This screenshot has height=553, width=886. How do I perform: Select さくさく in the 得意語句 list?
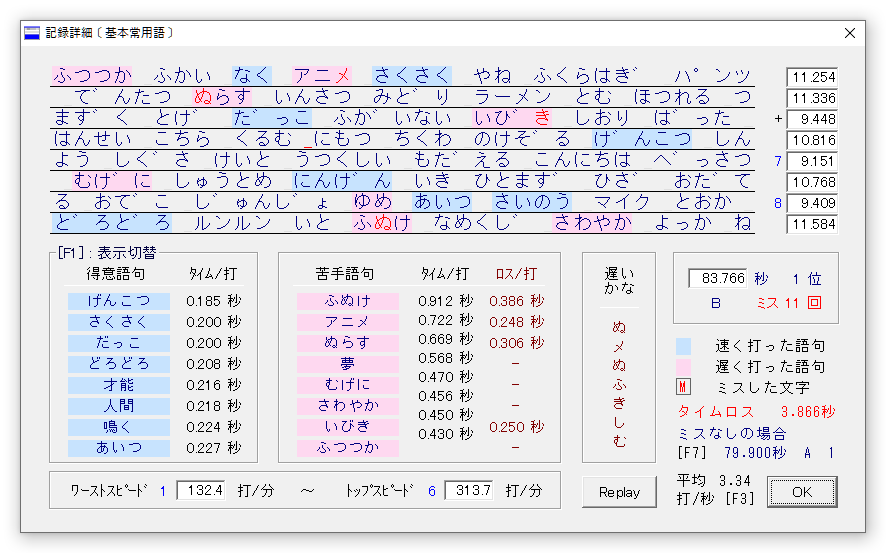click(x=119, y=322)
